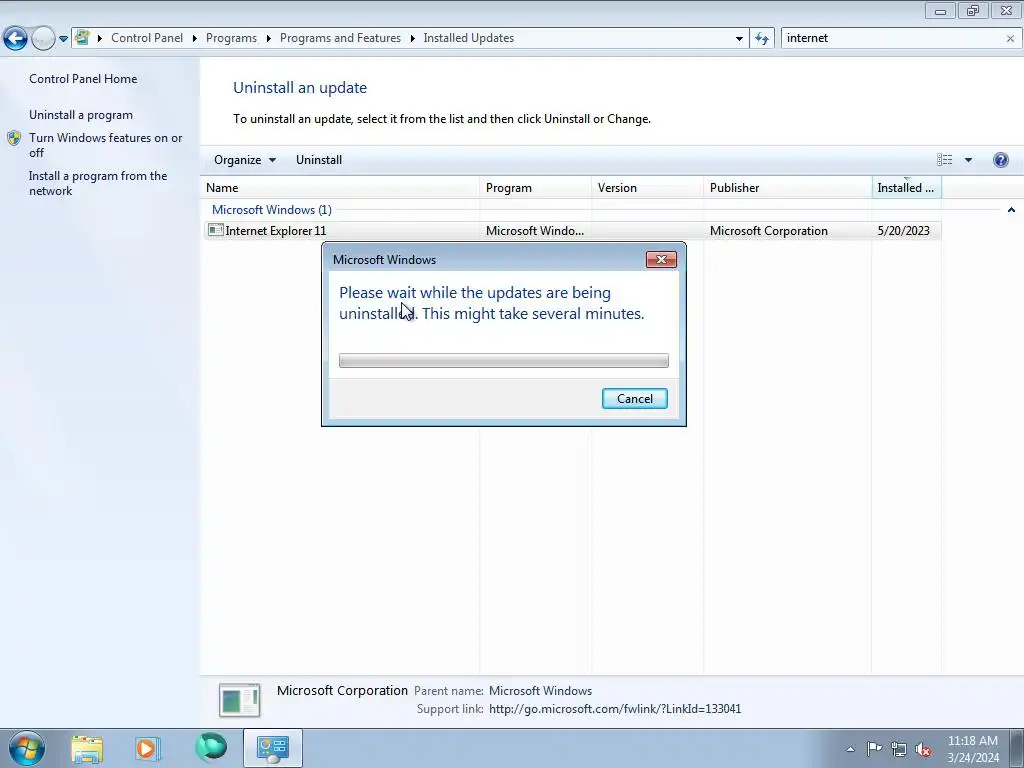The width and height of the screenshot is (1024, 768).
Task: Sort by the Installed On column header
Action: pos(906,188)
